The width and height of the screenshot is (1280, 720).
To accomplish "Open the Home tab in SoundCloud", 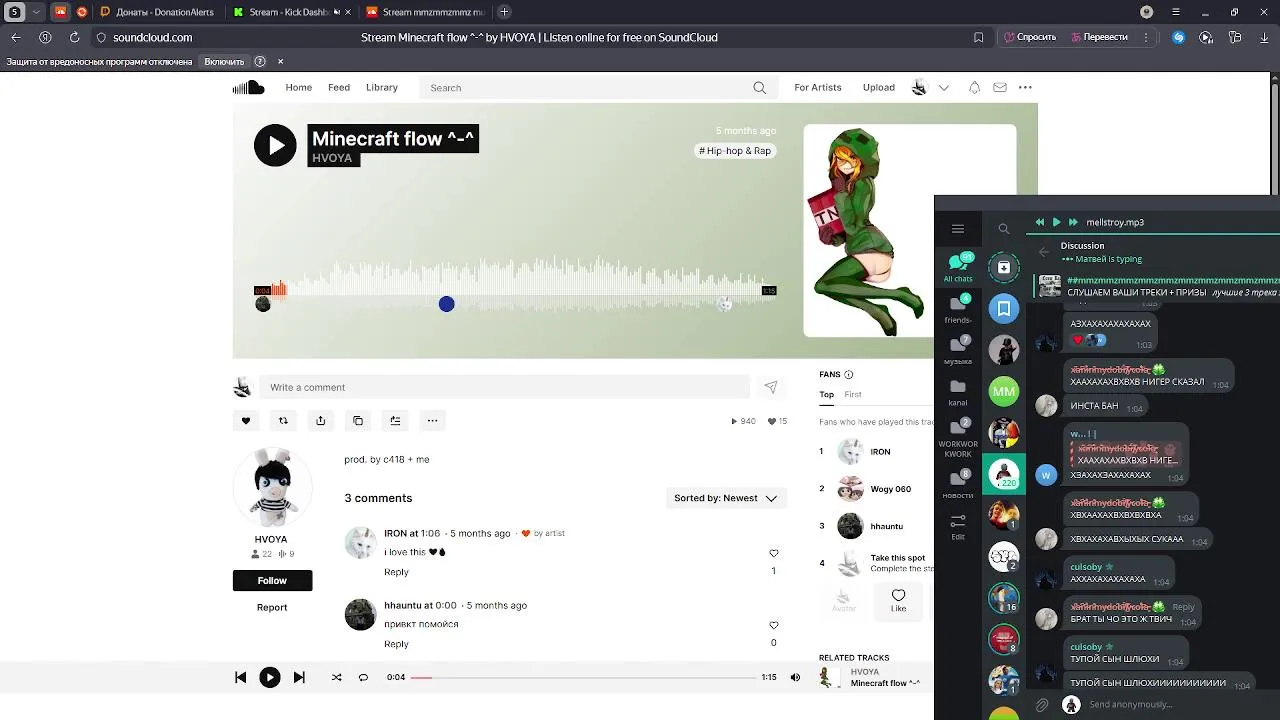I will click(x=298, y=88).
